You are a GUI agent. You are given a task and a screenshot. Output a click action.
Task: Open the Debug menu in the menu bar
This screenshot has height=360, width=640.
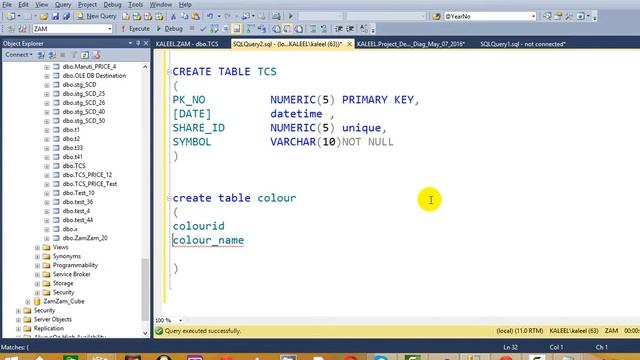coord(112,4)
